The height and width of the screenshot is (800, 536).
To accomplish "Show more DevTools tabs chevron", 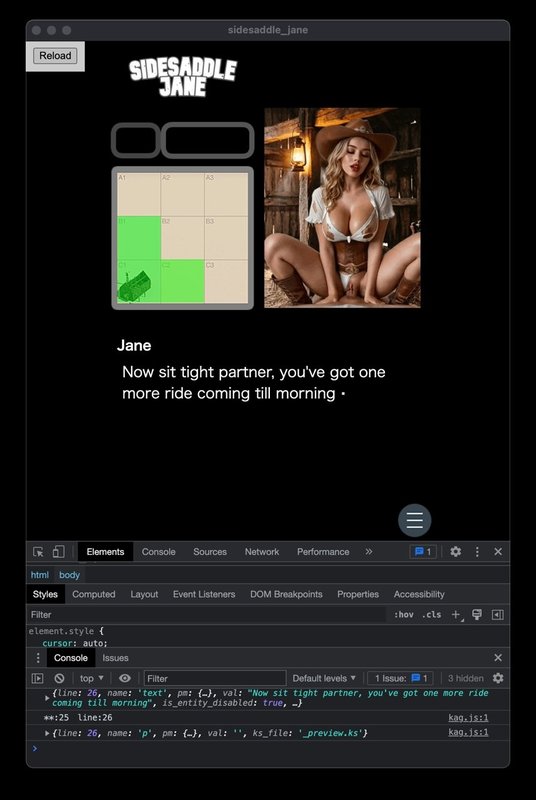I will click(369, 552).
